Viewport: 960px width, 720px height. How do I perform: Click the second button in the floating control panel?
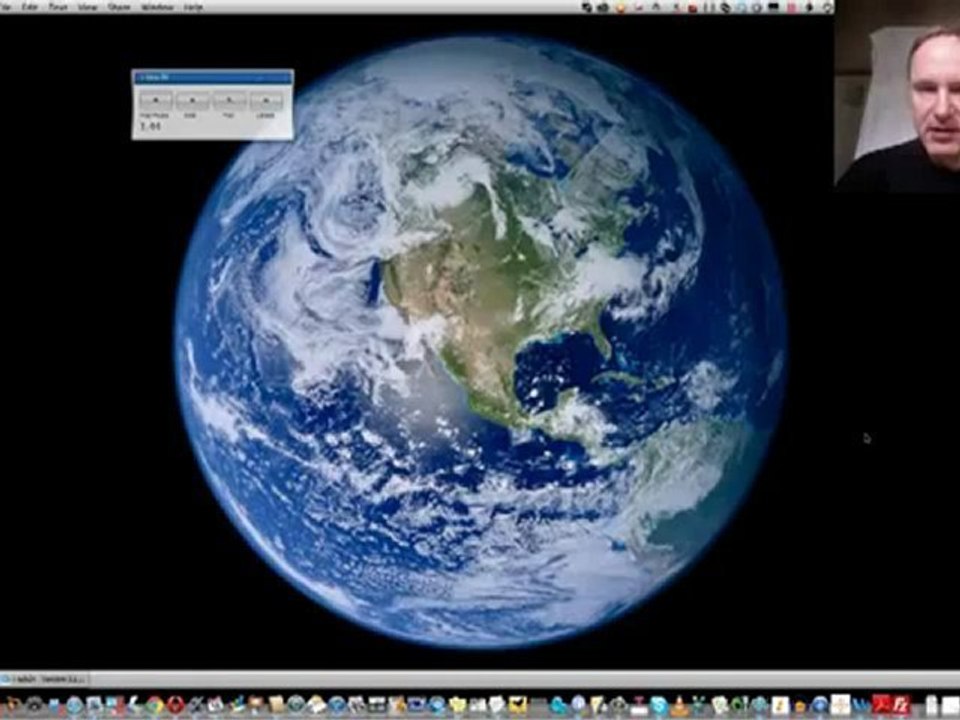pos(192,100)
